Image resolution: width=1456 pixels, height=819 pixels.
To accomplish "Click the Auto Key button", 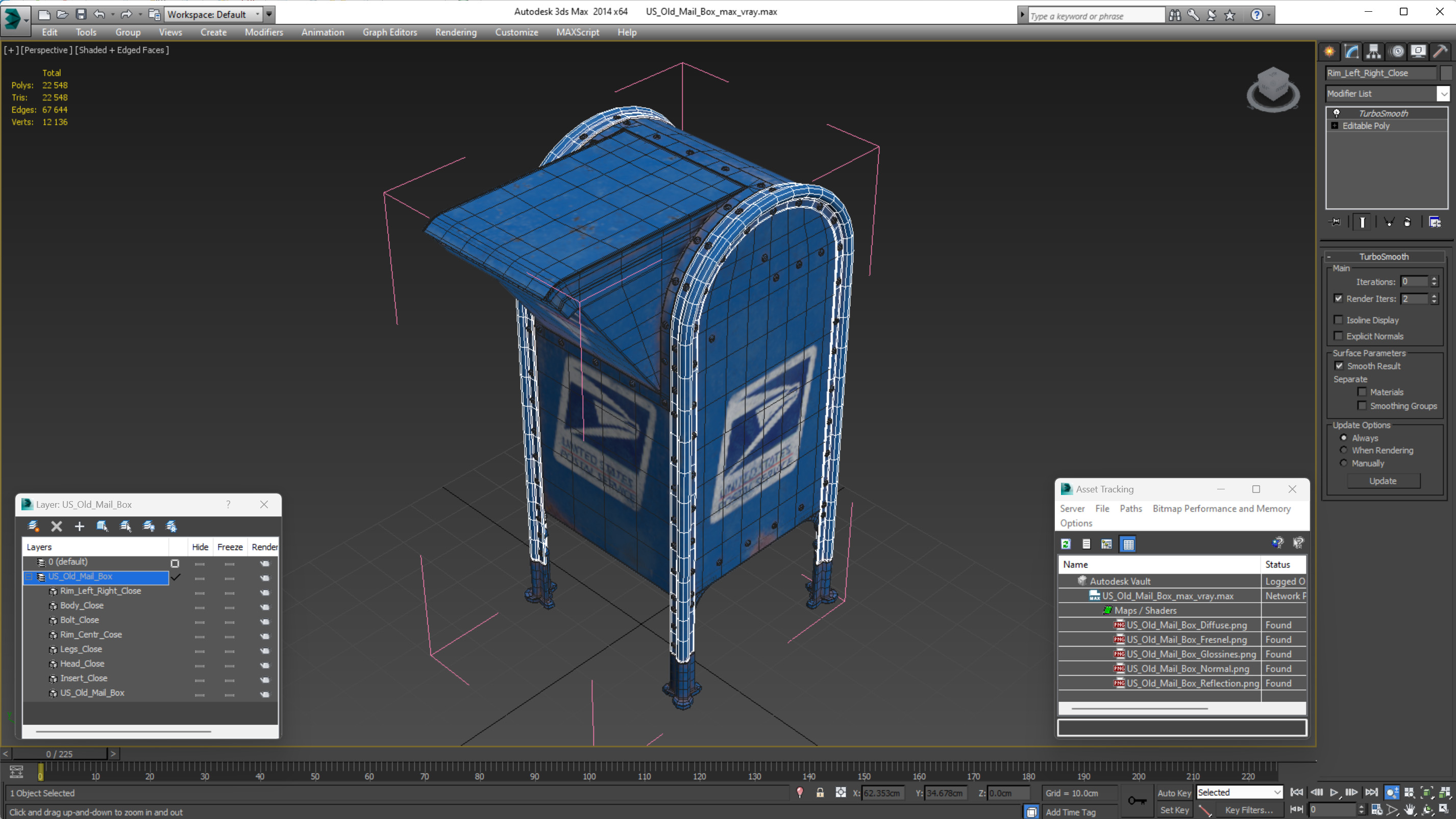I will pyautogui.click(x=1174, y=792).
